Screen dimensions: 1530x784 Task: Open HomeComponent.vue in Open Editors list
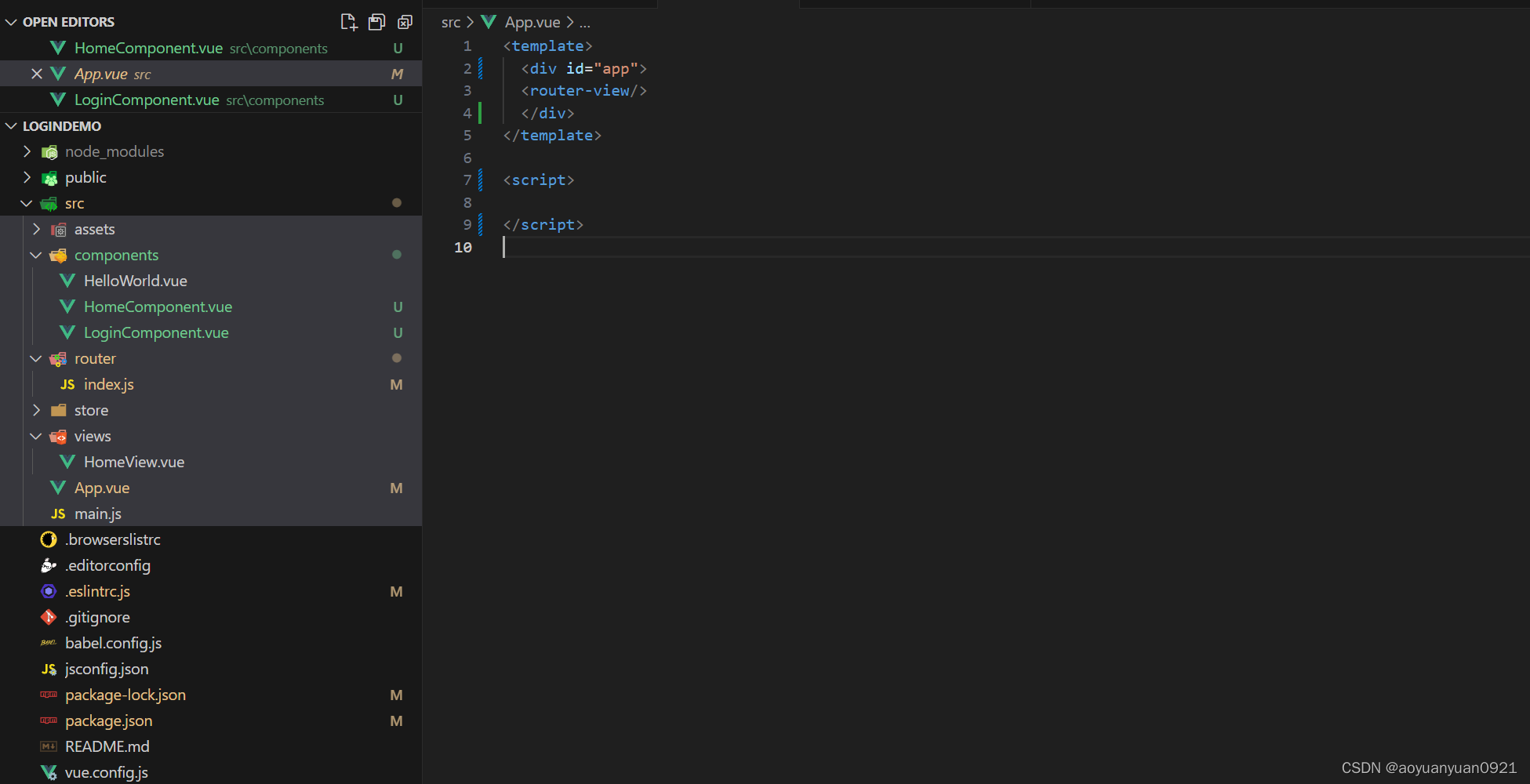(x=211, y=48)
